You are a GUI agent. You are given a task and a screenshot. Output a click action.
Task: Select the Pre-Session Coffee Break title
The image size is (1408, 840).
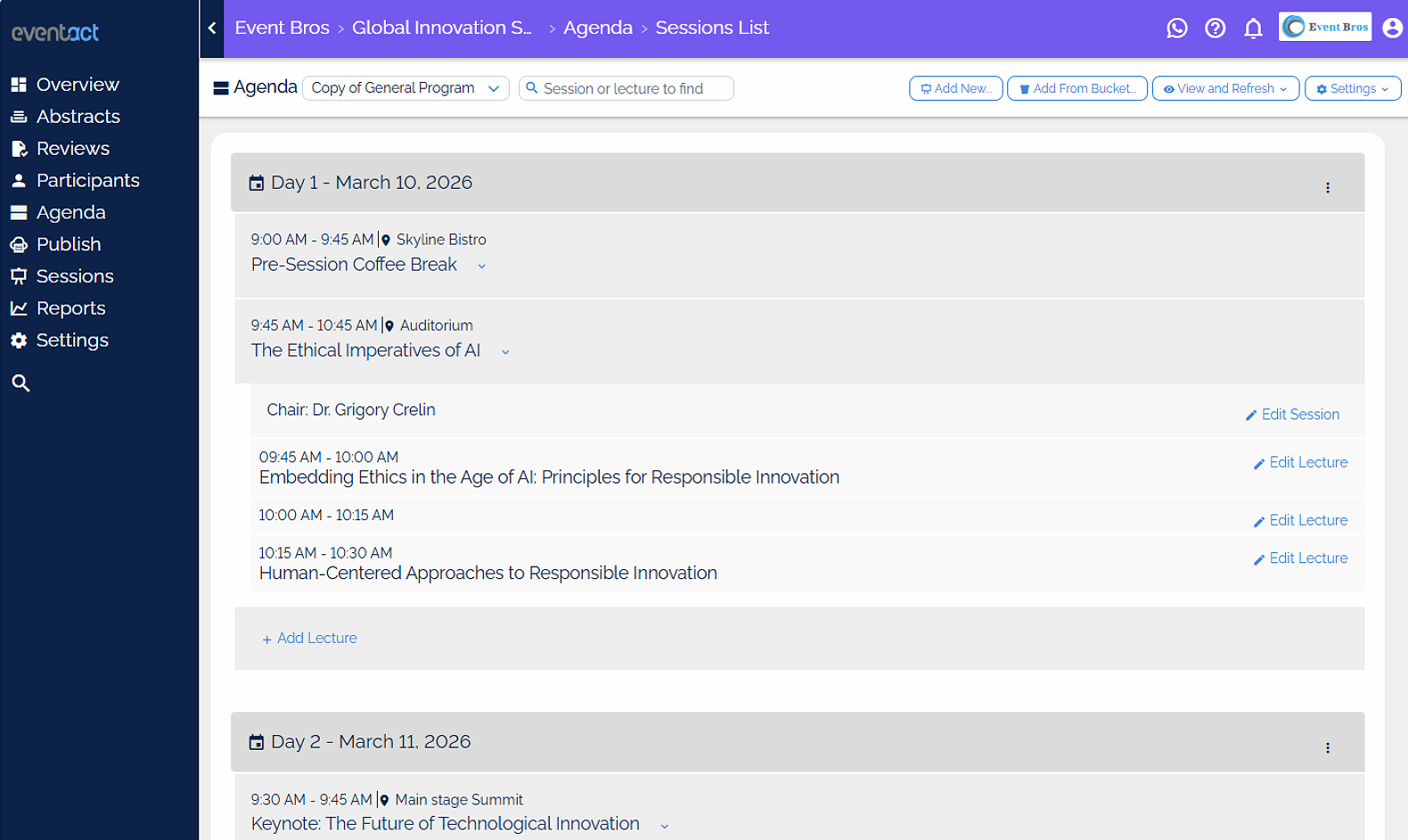click(x=354, y=265)
